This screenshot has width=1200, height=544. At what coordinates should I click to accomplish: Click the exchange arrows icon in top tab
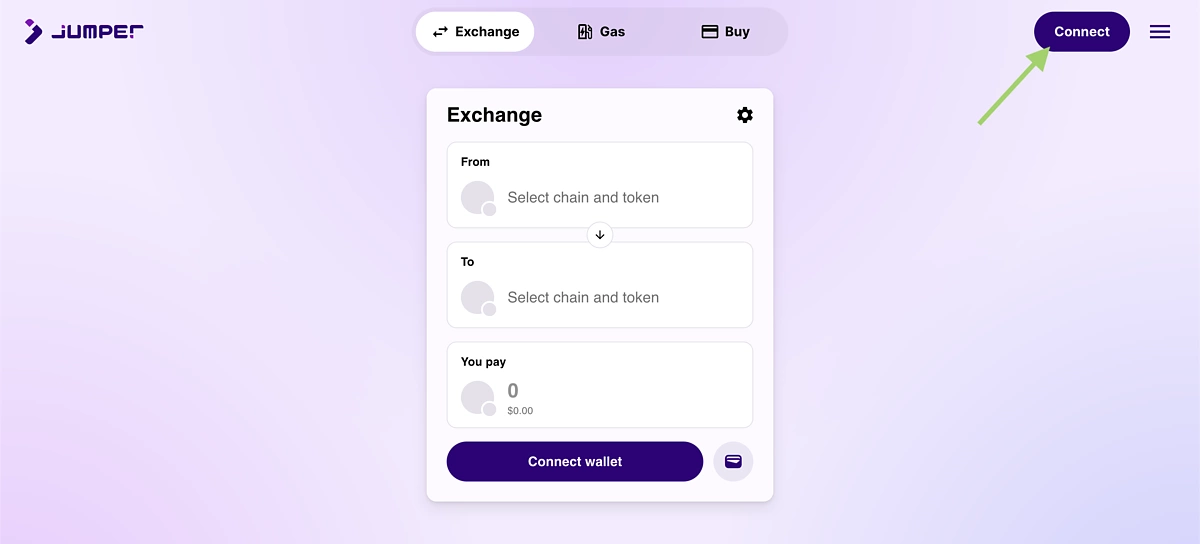coord(440,32)
